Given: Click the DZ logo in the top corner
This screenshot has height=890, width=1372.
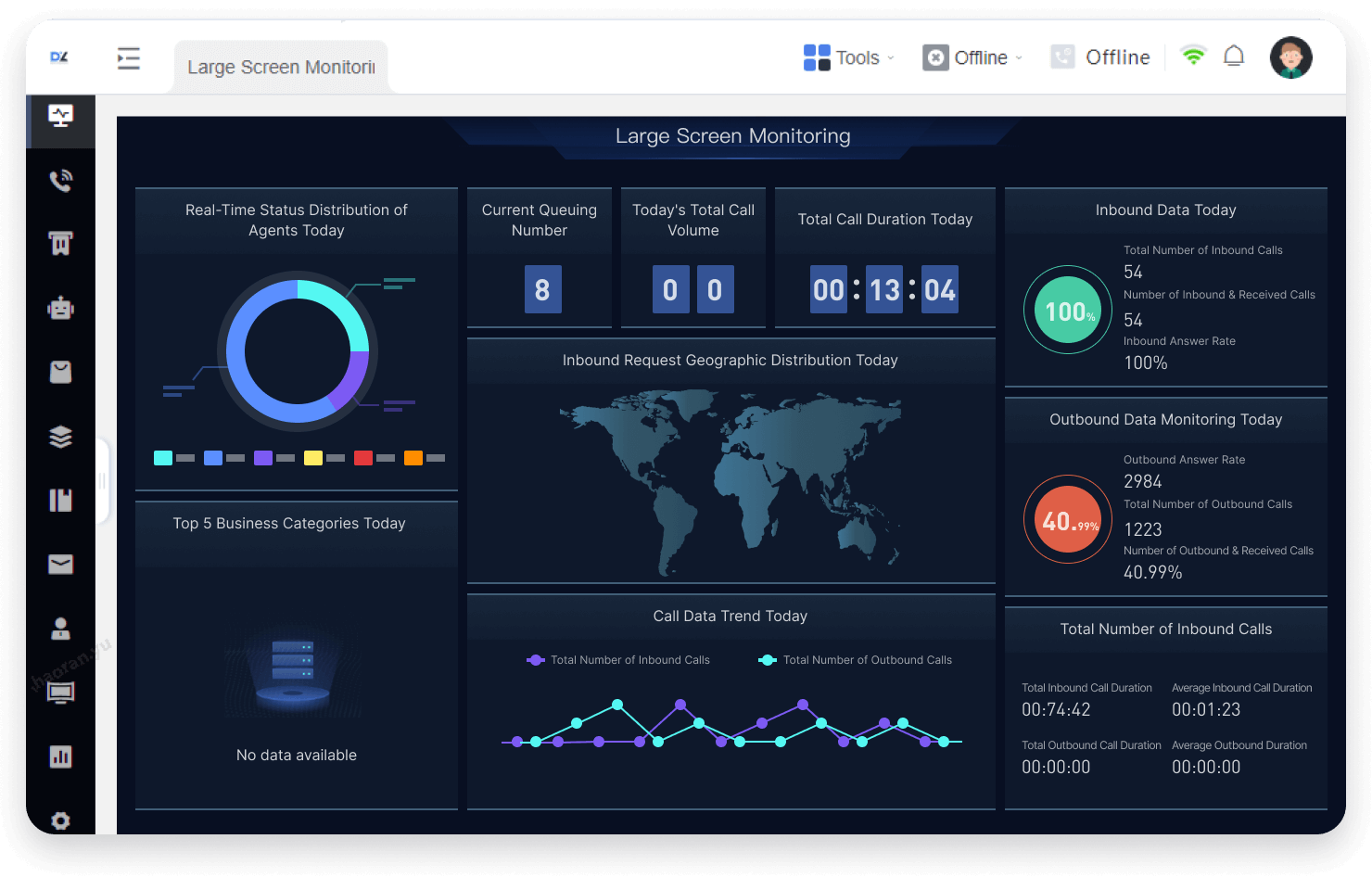Looking at the screenshot, I should coord(59,56).
